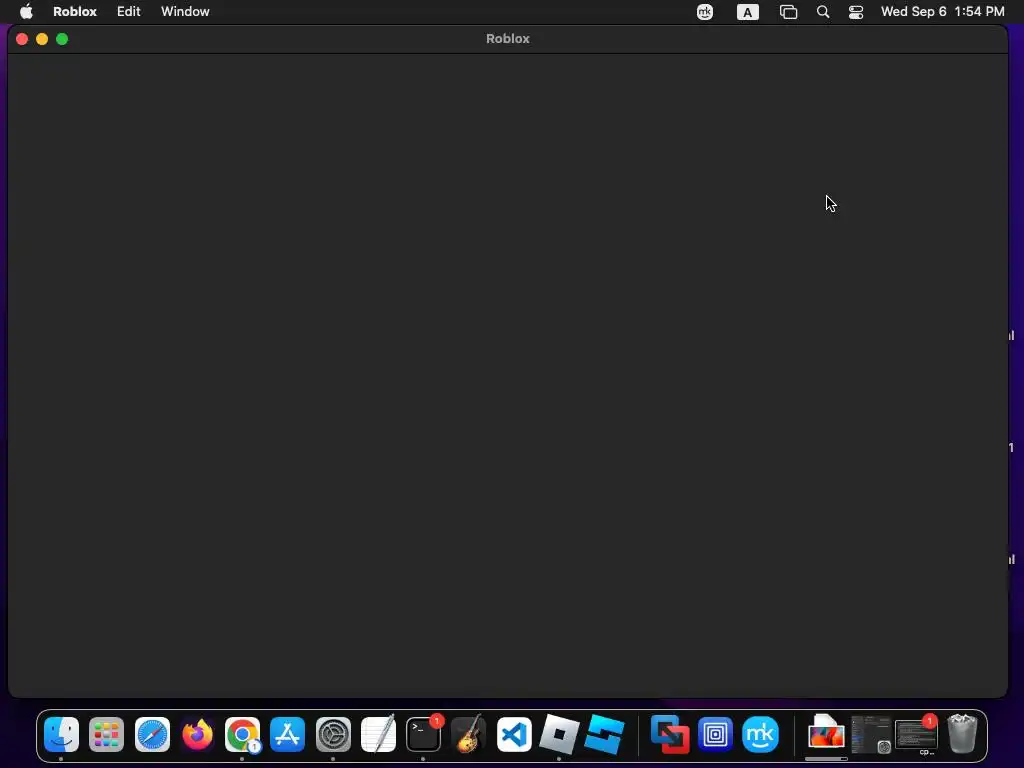Switch to Terminal in the Dock
1024x768 pixels.
coord(423,734)
